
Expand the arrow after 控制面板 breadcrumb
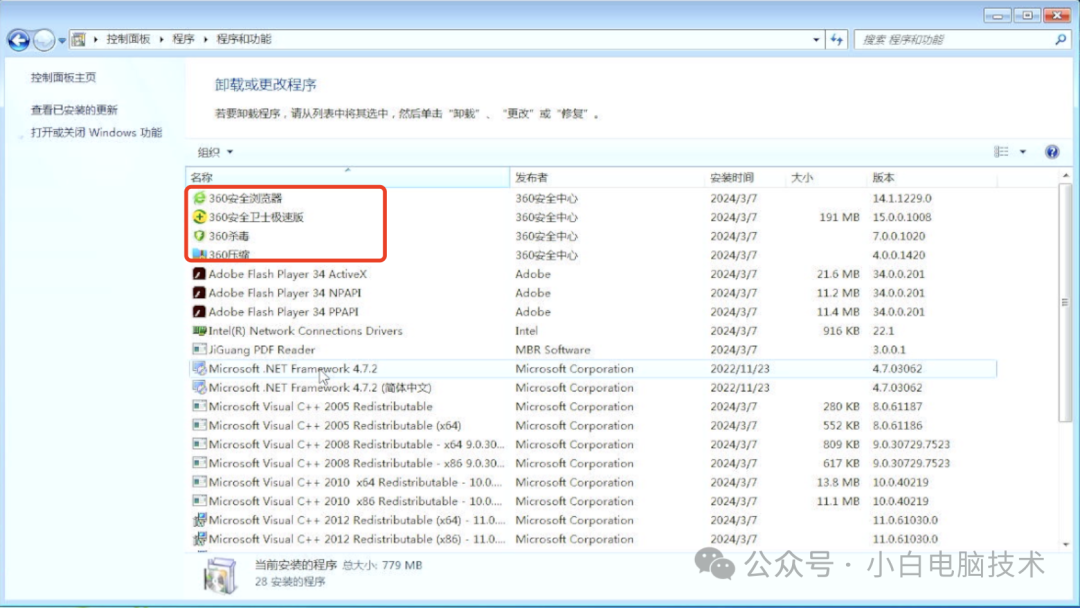[161, 39]
